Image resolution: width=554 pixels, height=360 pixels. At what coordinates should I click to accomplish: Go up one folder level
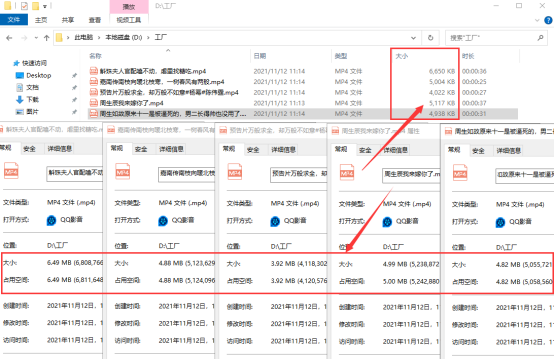pos(46,38)
